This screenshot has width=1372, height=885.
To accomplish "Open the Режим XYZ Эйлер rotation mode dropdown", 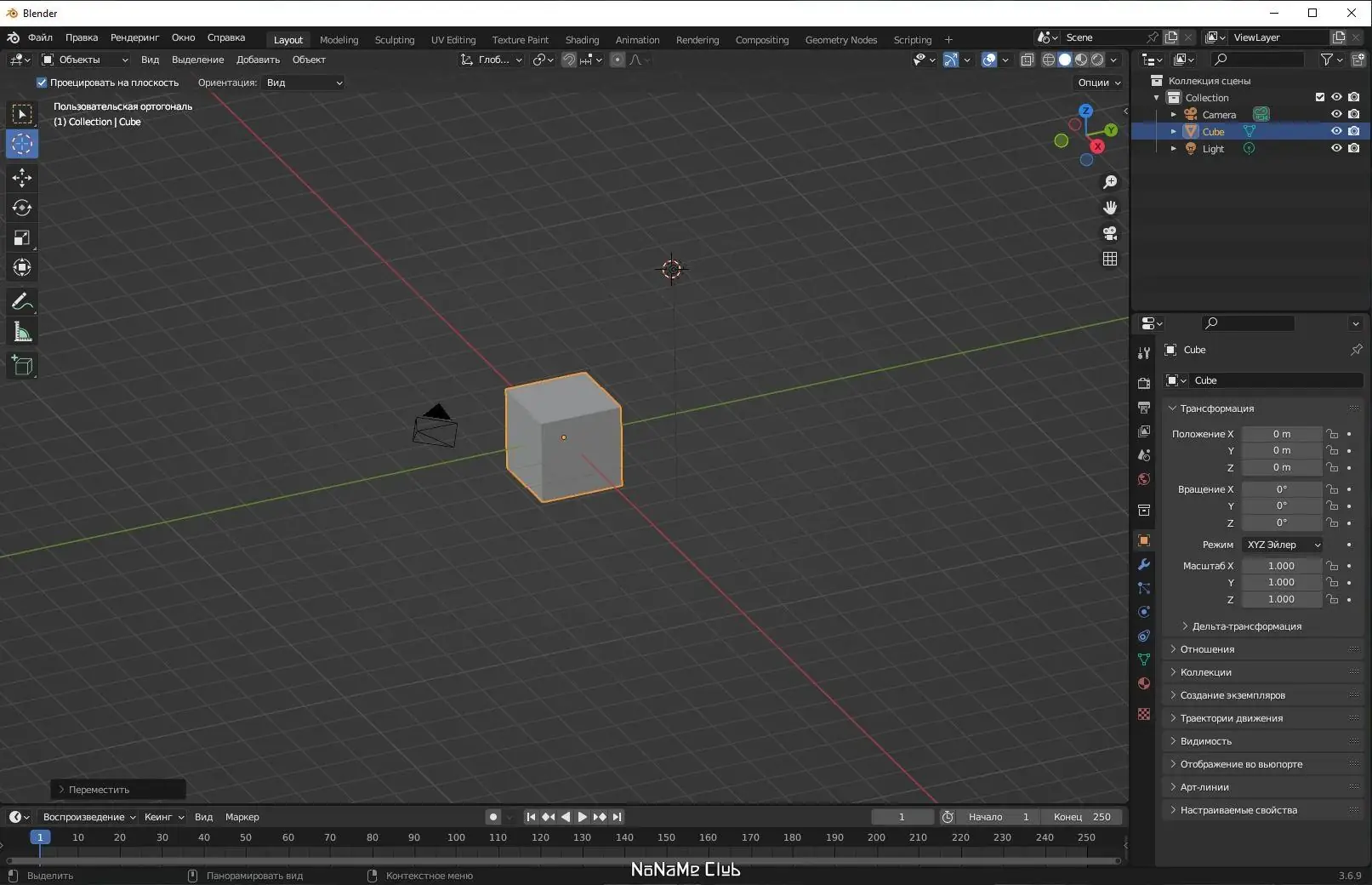I will click(x=1283, y=545).
